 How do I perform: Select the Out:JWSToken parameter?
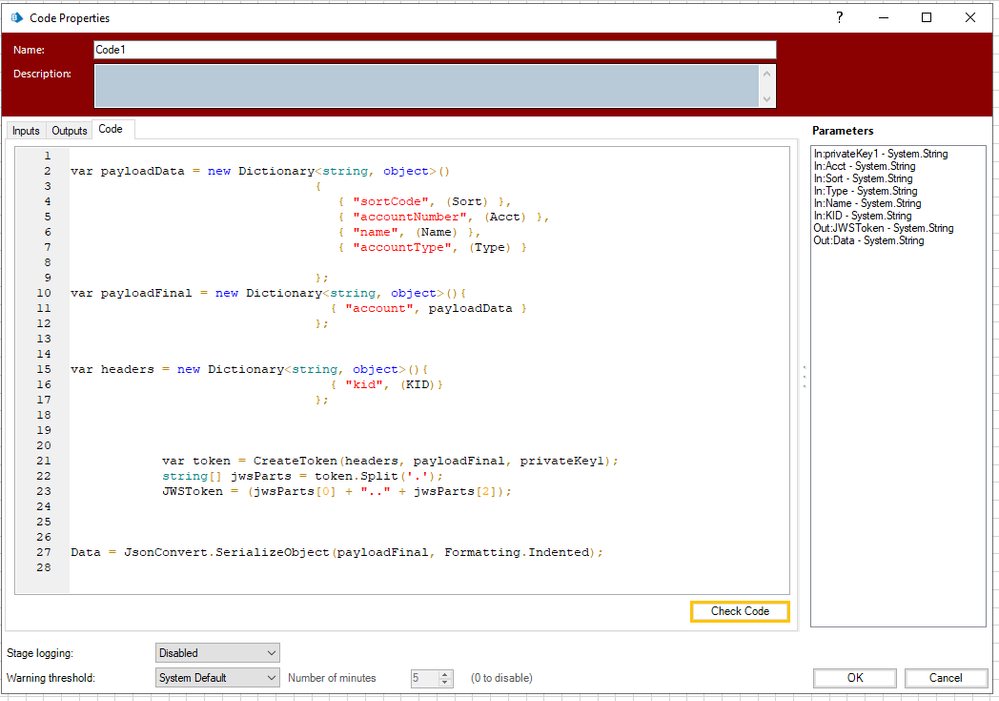pos(883,228)
